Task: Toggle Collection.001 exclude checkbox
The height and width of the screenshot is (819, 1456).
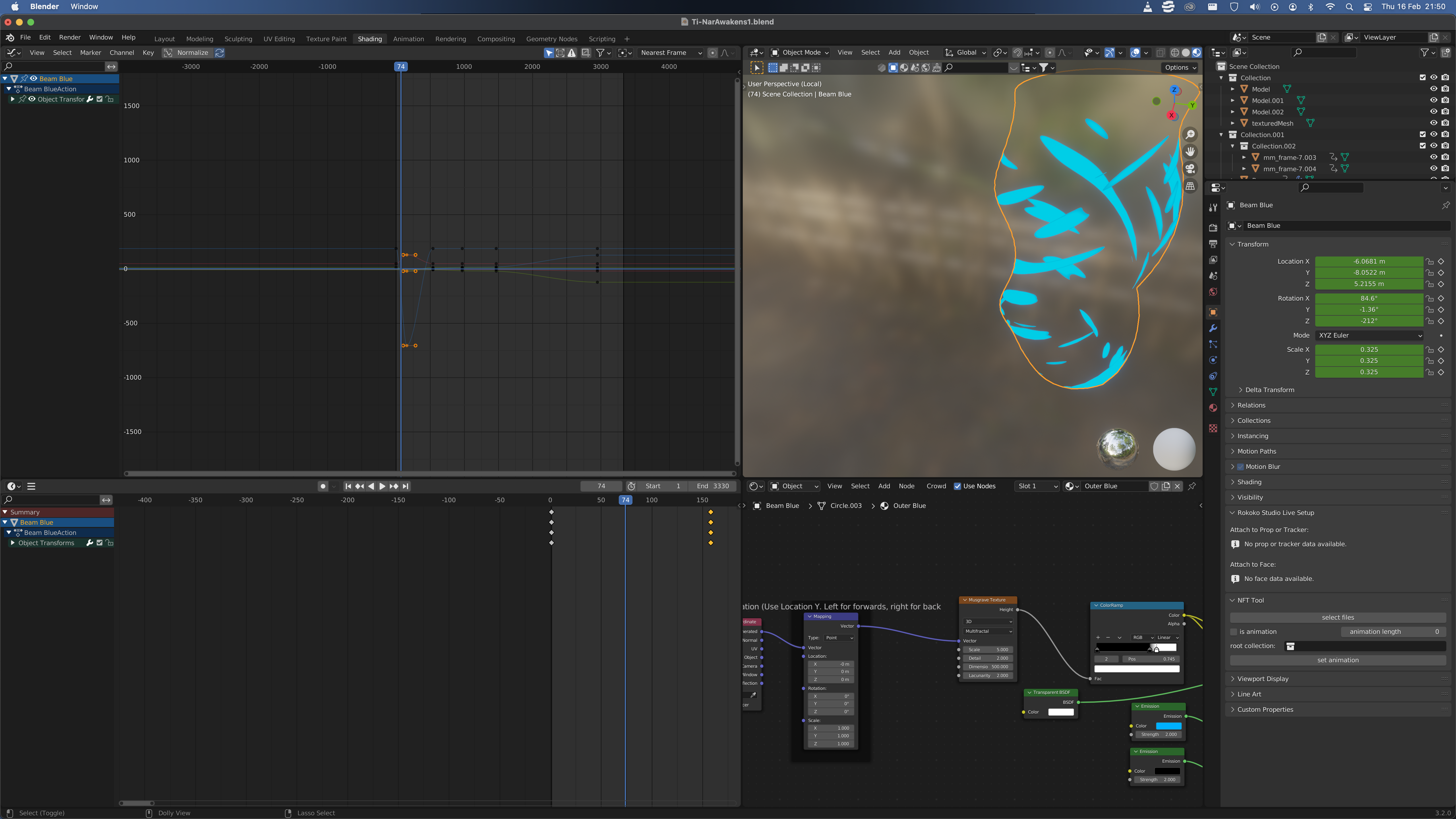Action: tap(1423, 135)
